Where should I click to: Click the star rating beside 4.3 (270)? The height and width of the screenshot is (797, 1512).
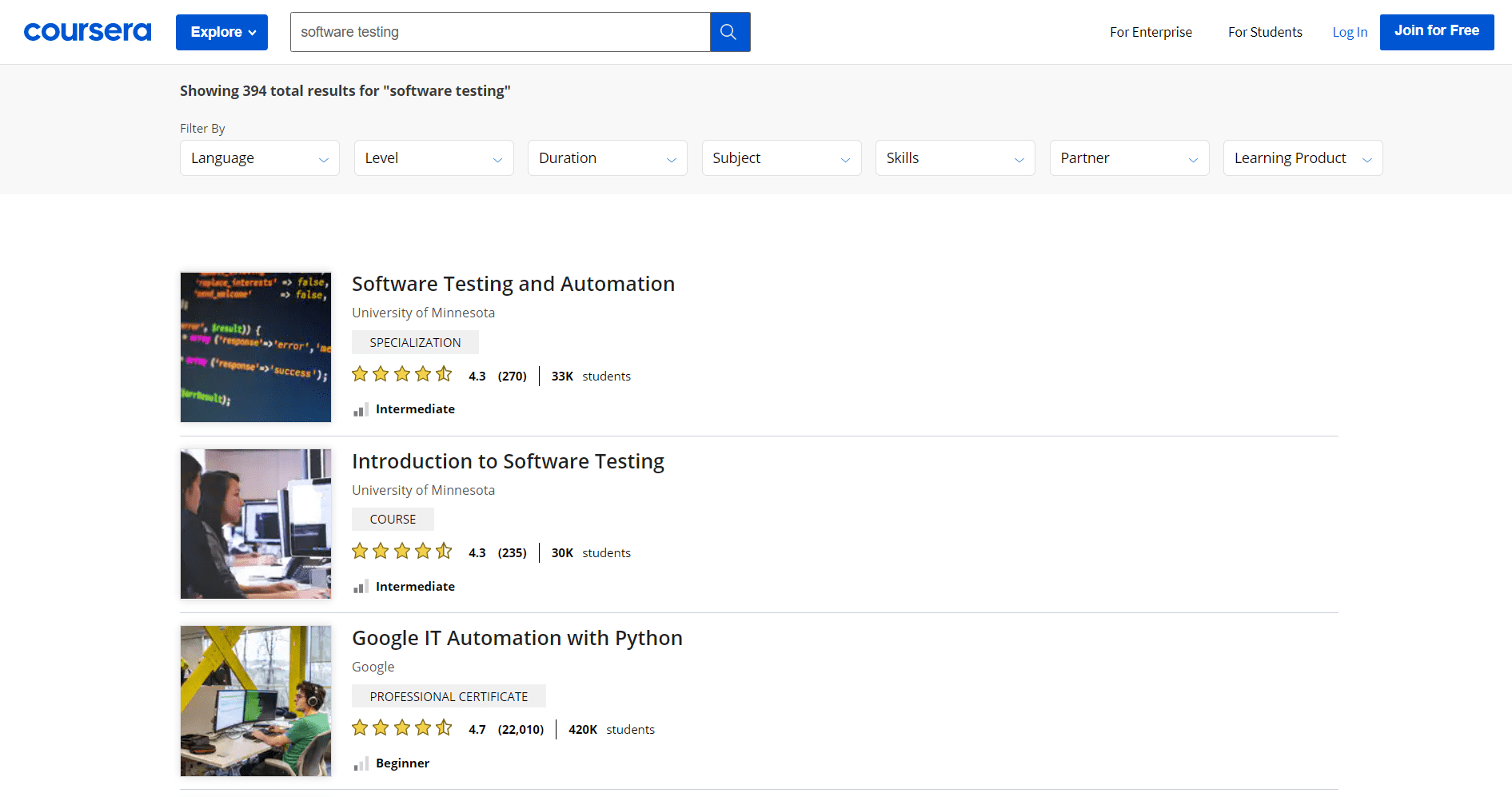click(402, 374)
